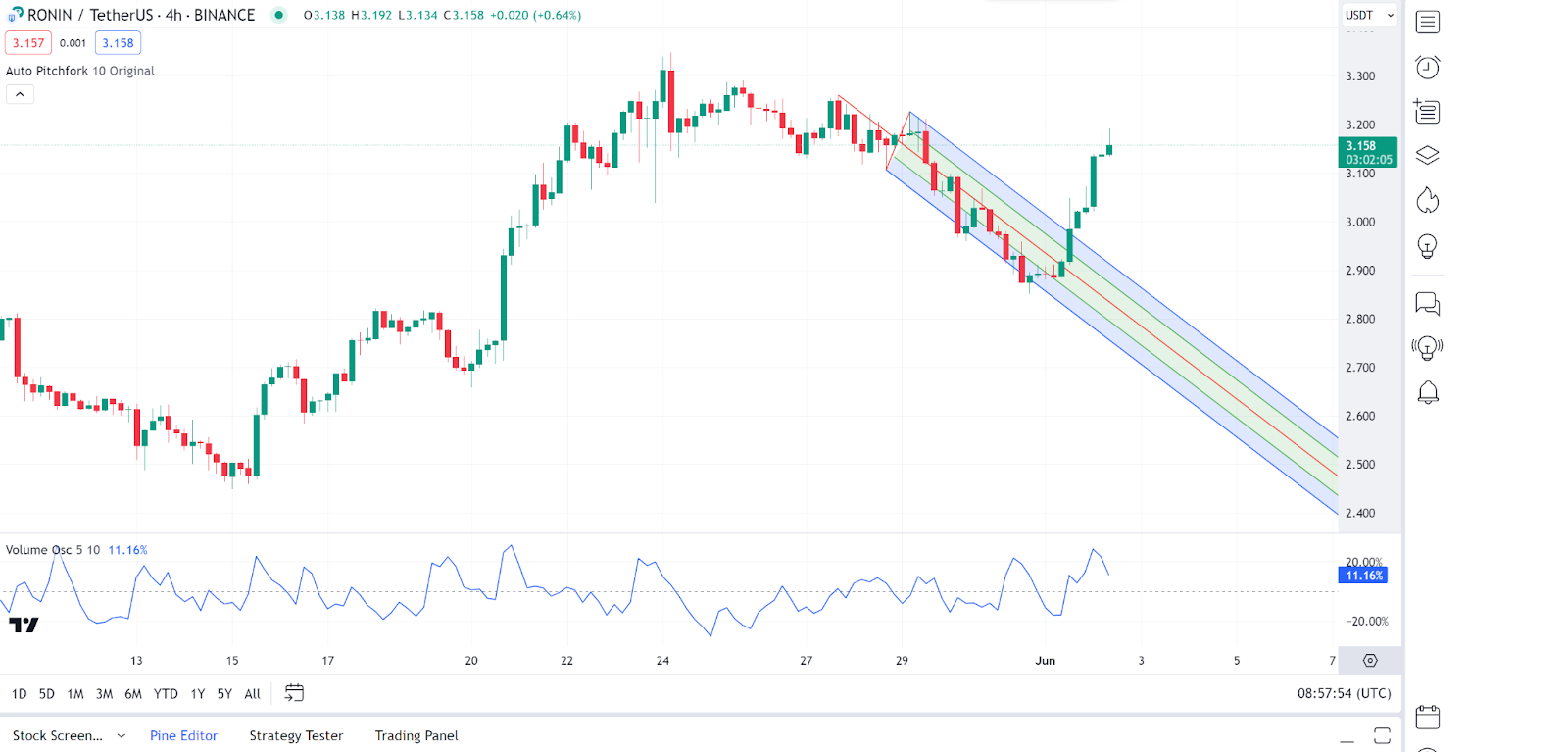Click the 08:57:54 (UTC) timezone label
The height and width of the screenshot is (752, 1568).
coord(1344,693)
